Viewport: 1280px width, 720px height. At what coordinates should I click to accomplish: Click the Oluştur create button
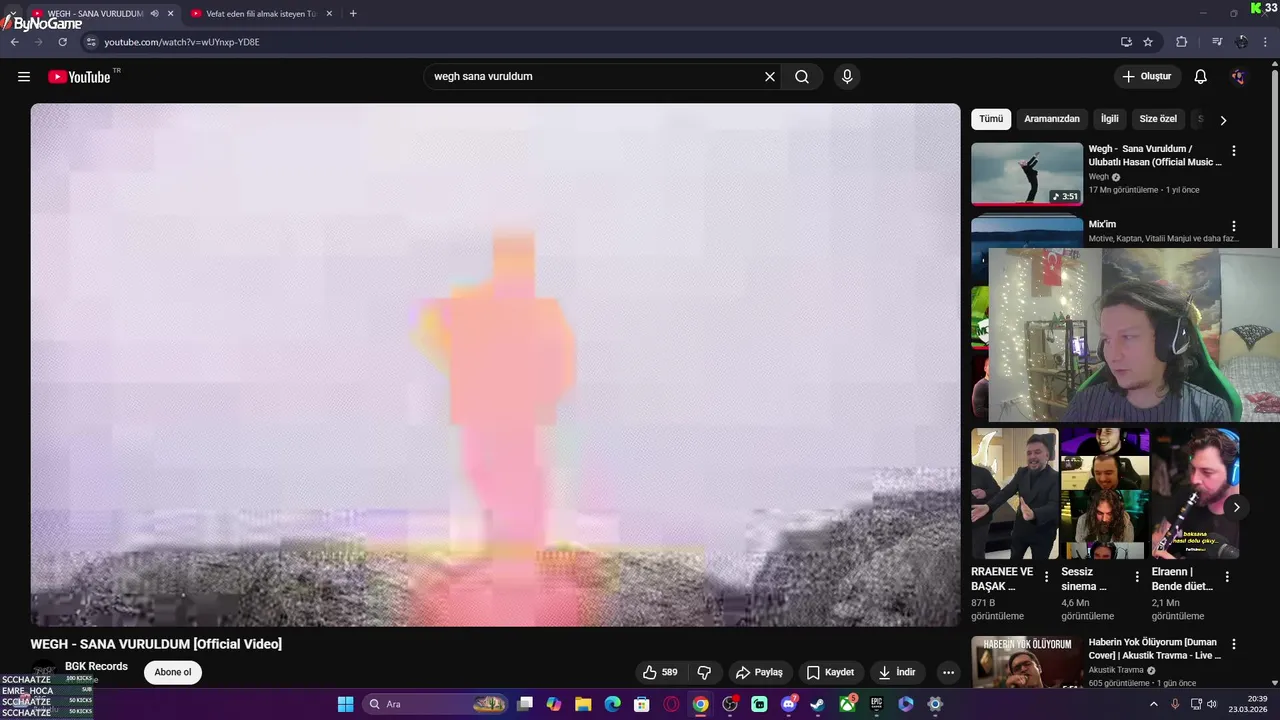[x=1148, y=77]
